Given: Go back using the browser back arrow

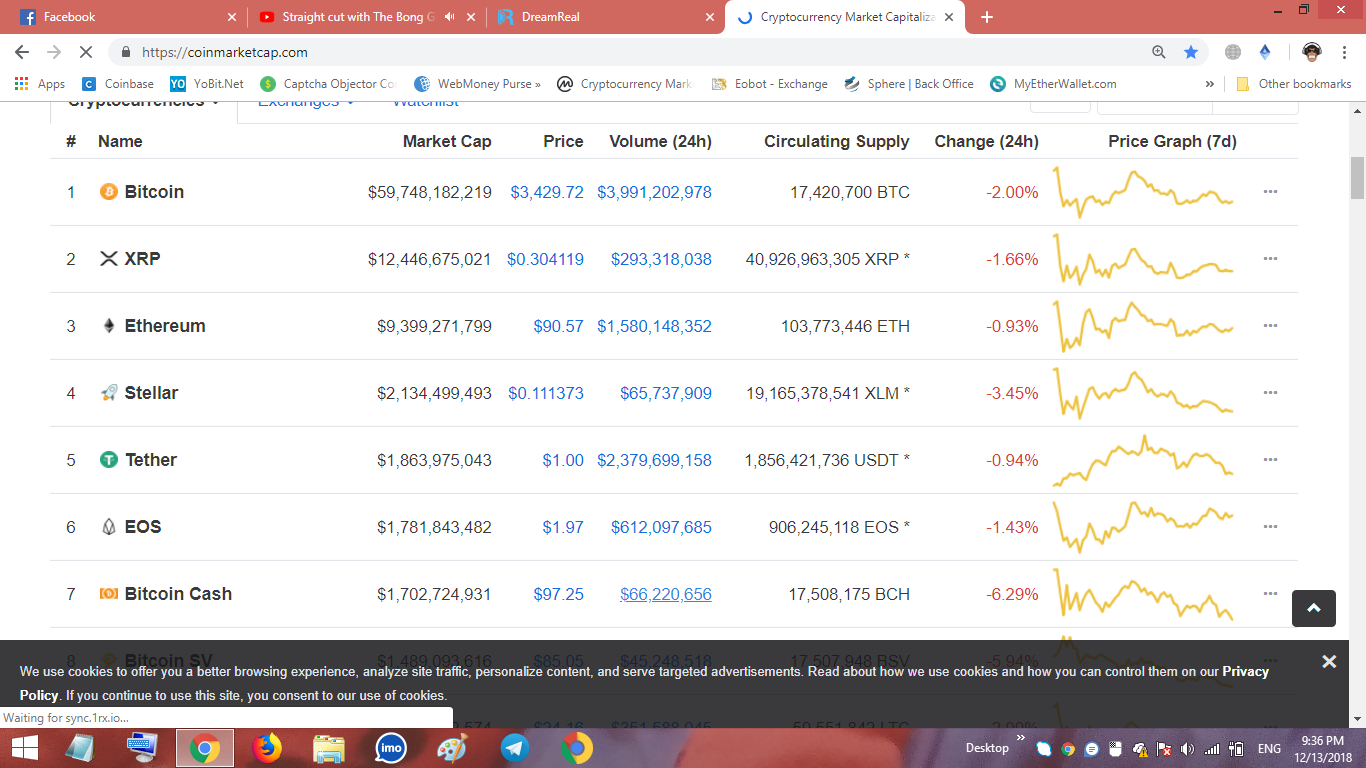Looking at the screenshot, I should coord(22,52).
